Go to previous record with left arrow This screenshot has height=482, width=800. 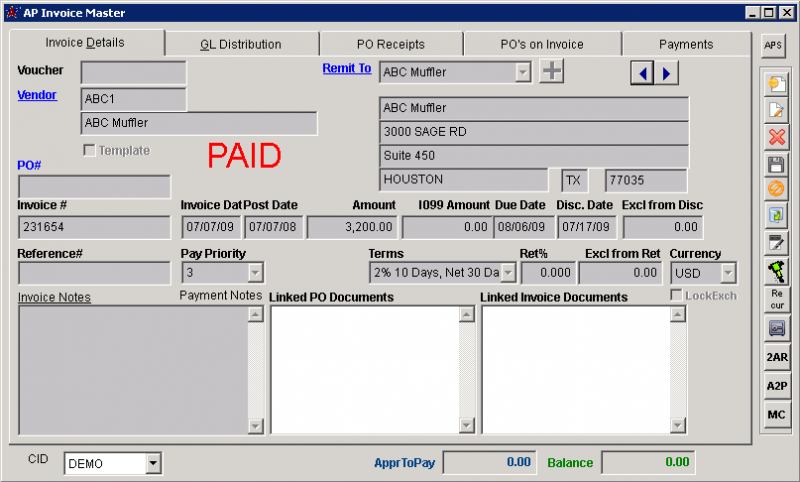(644, 73)
